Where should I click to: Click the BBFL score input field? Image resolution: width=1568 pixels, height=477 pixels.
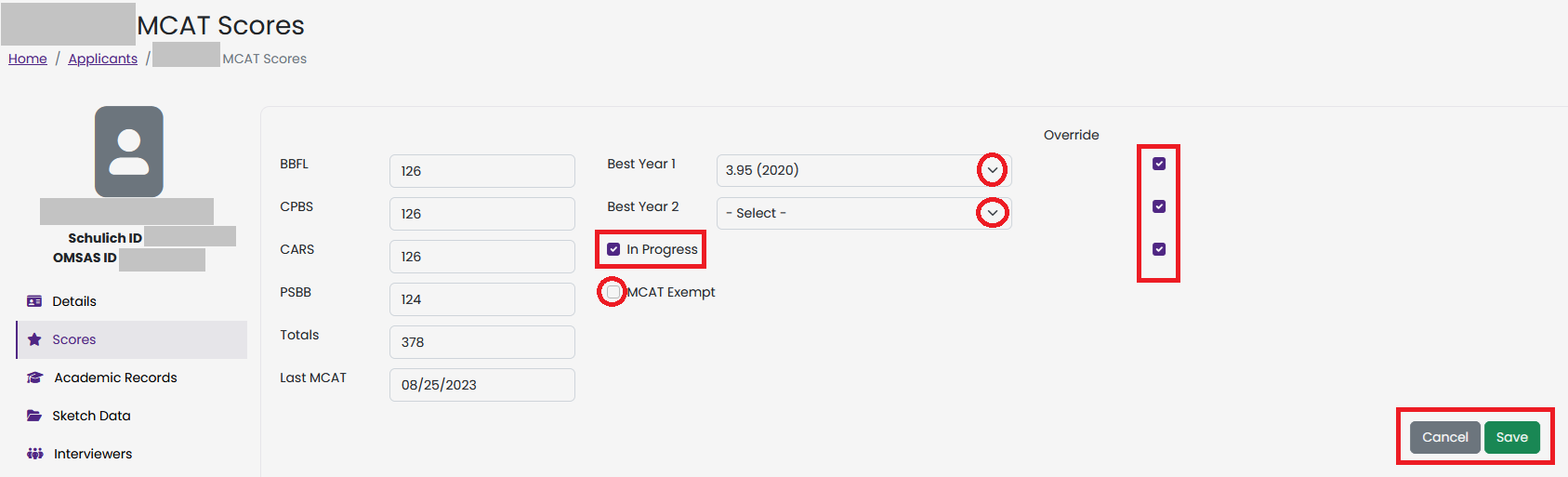pyautogui.click(x=482, y=171)
